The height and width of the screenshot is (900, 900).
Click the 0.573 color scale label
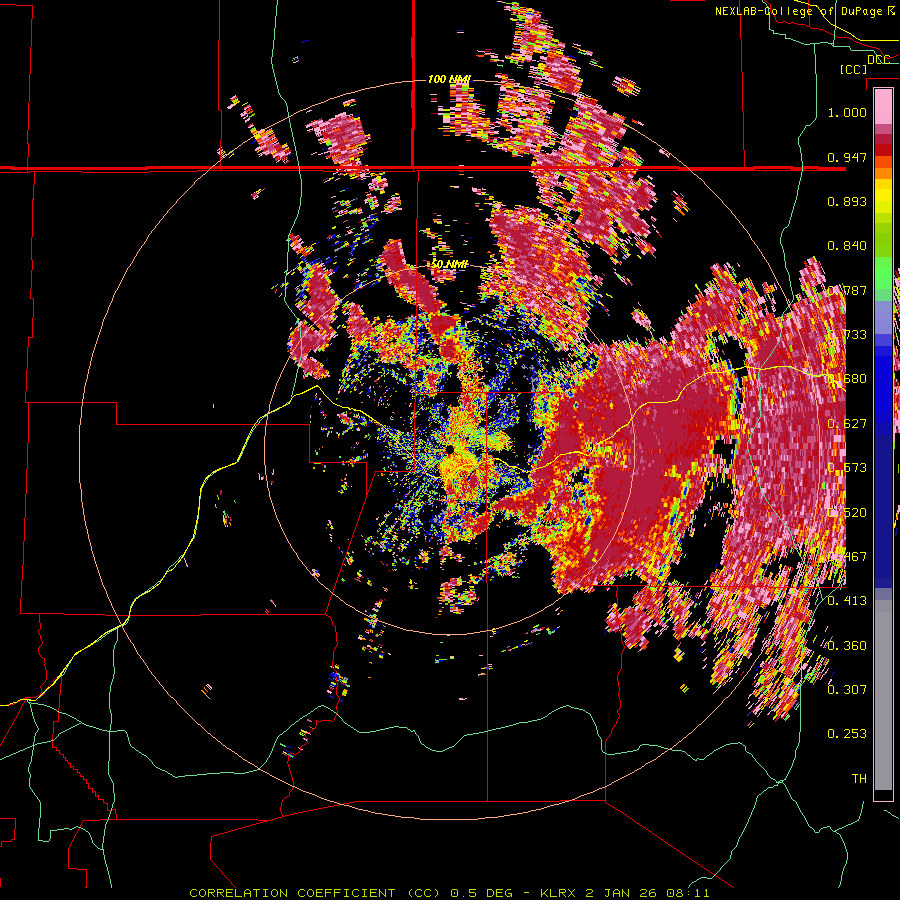[x=847, y=468]
